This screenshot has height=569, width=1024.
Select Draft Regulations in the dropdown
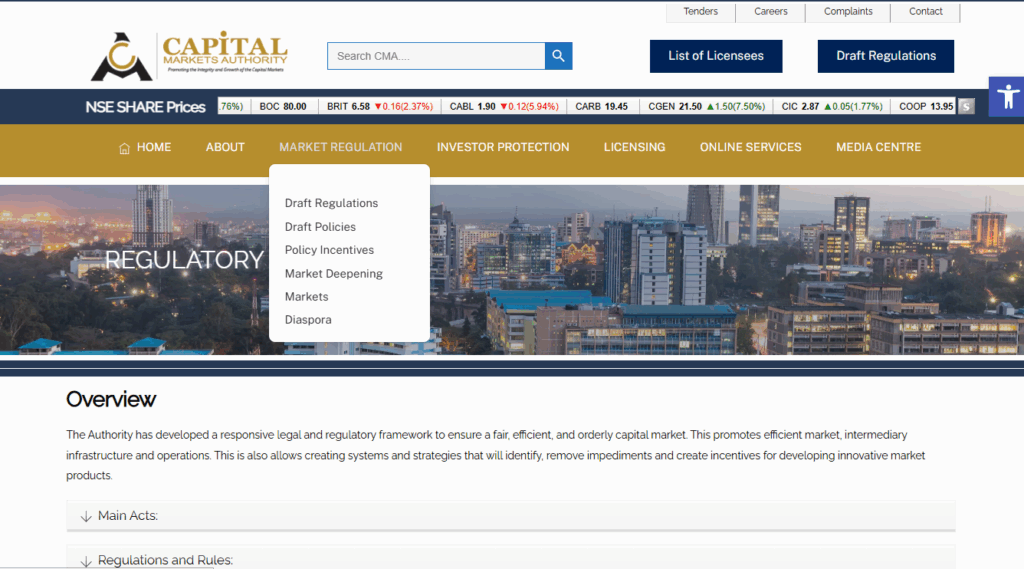[331, 203]
